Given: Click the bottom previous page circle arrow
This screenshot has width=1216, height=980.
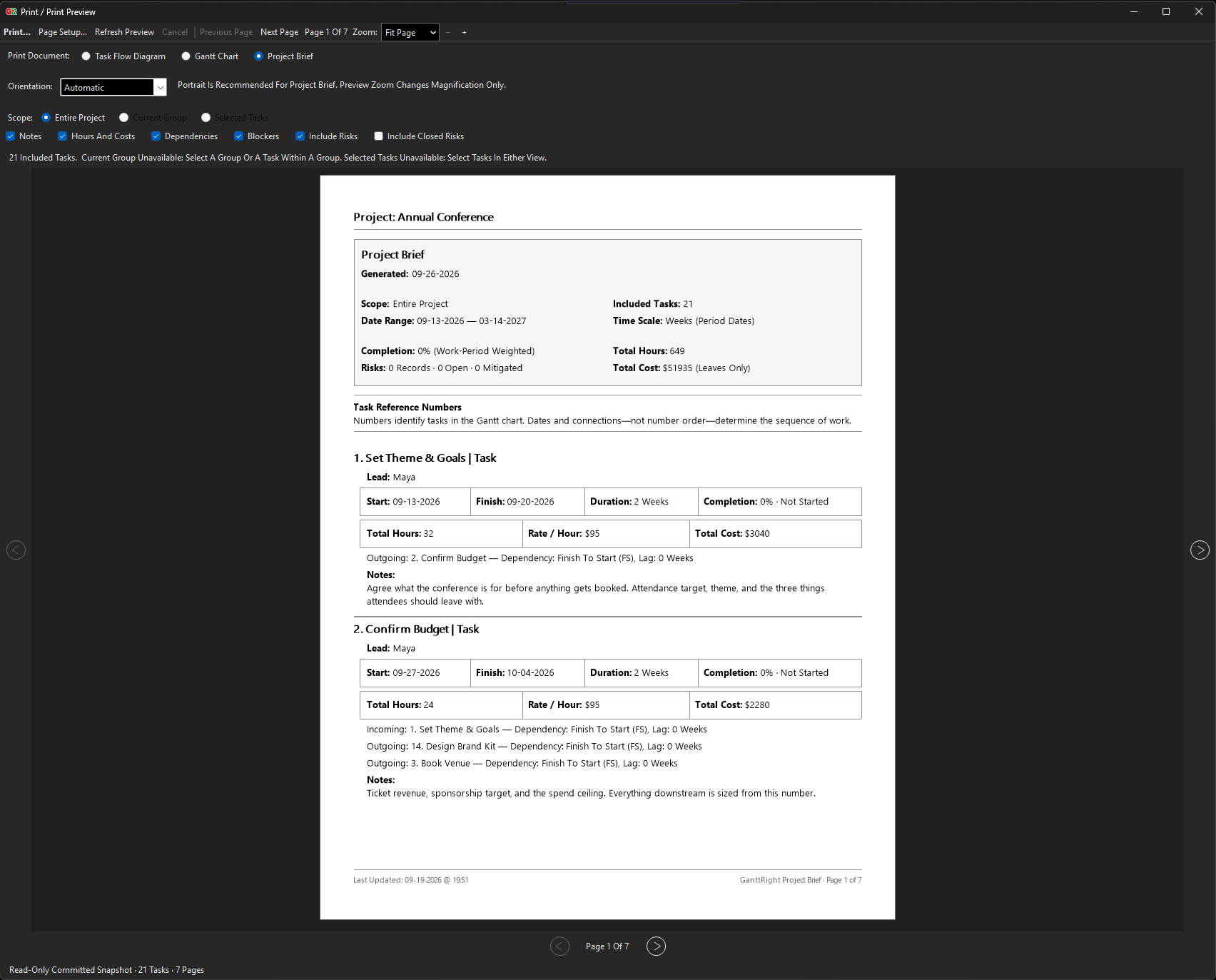Looking at the screenshot, I should (x=559, y=946).
